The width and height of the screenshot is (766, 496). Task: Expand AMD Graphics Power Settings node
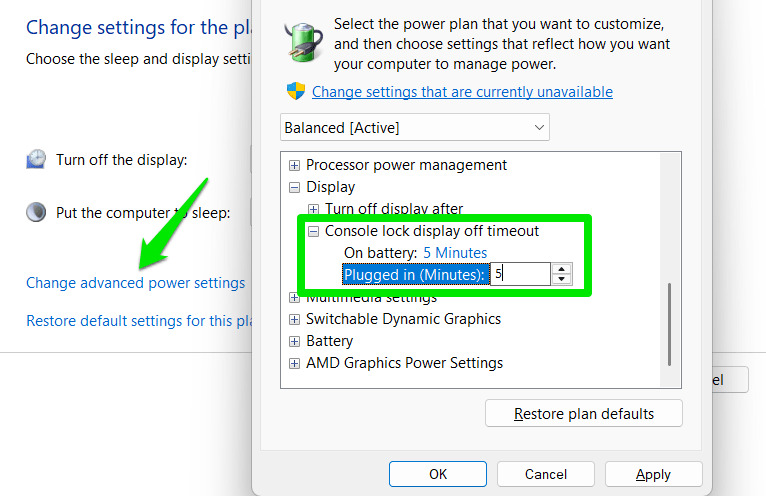click(x=294, y=363)
